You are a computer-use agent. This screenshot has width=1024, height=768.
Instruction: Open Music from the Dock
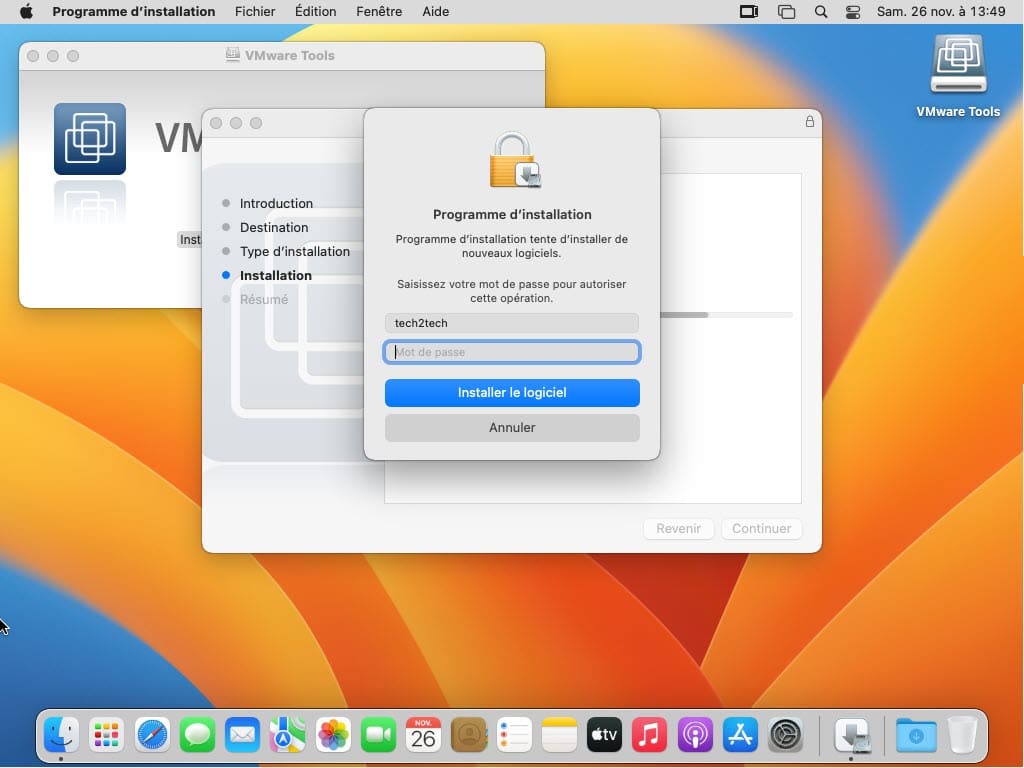[649, 735]
